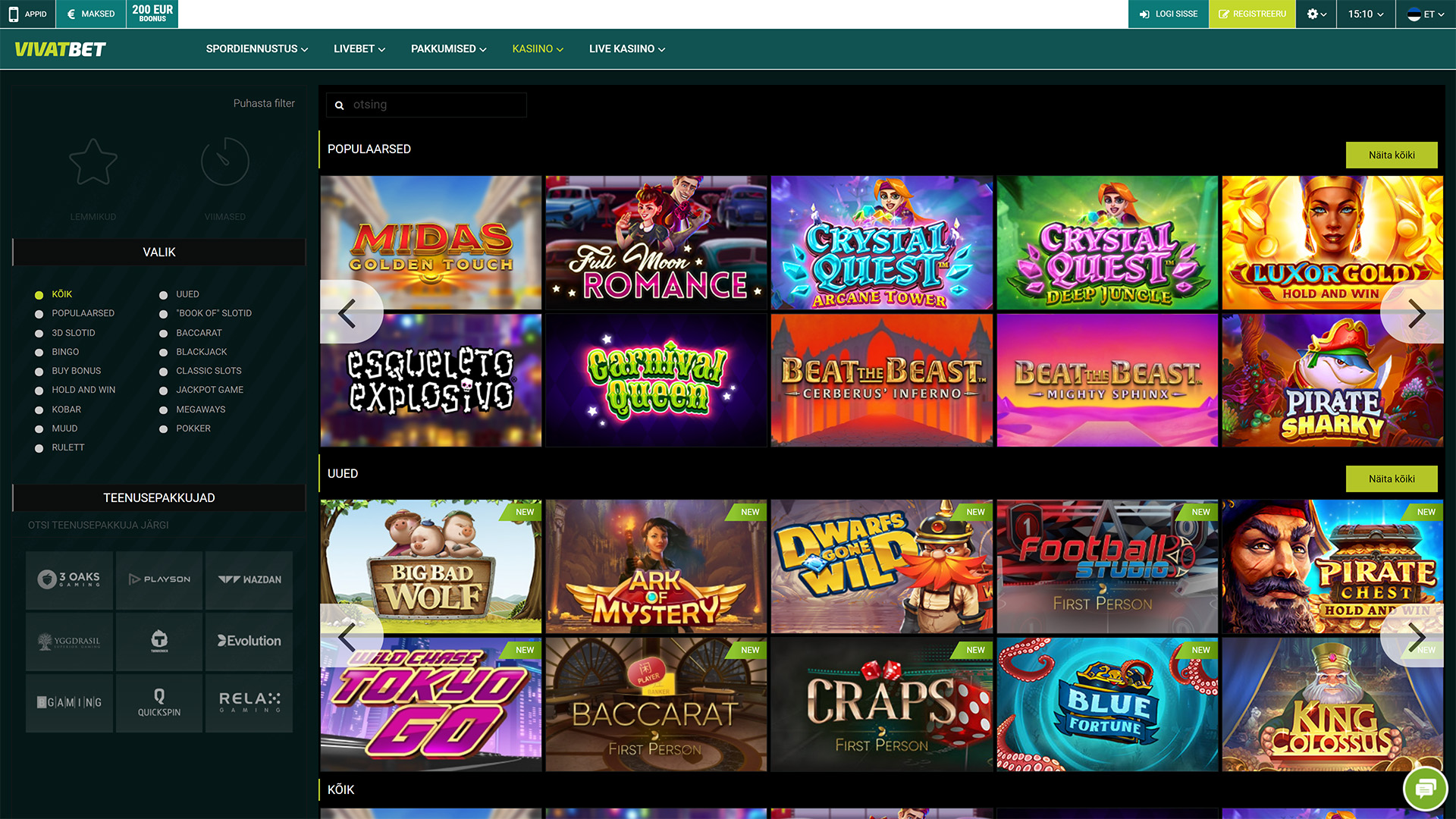
Task: Select the Rulett category filter
Action: (x=60, y=447)
